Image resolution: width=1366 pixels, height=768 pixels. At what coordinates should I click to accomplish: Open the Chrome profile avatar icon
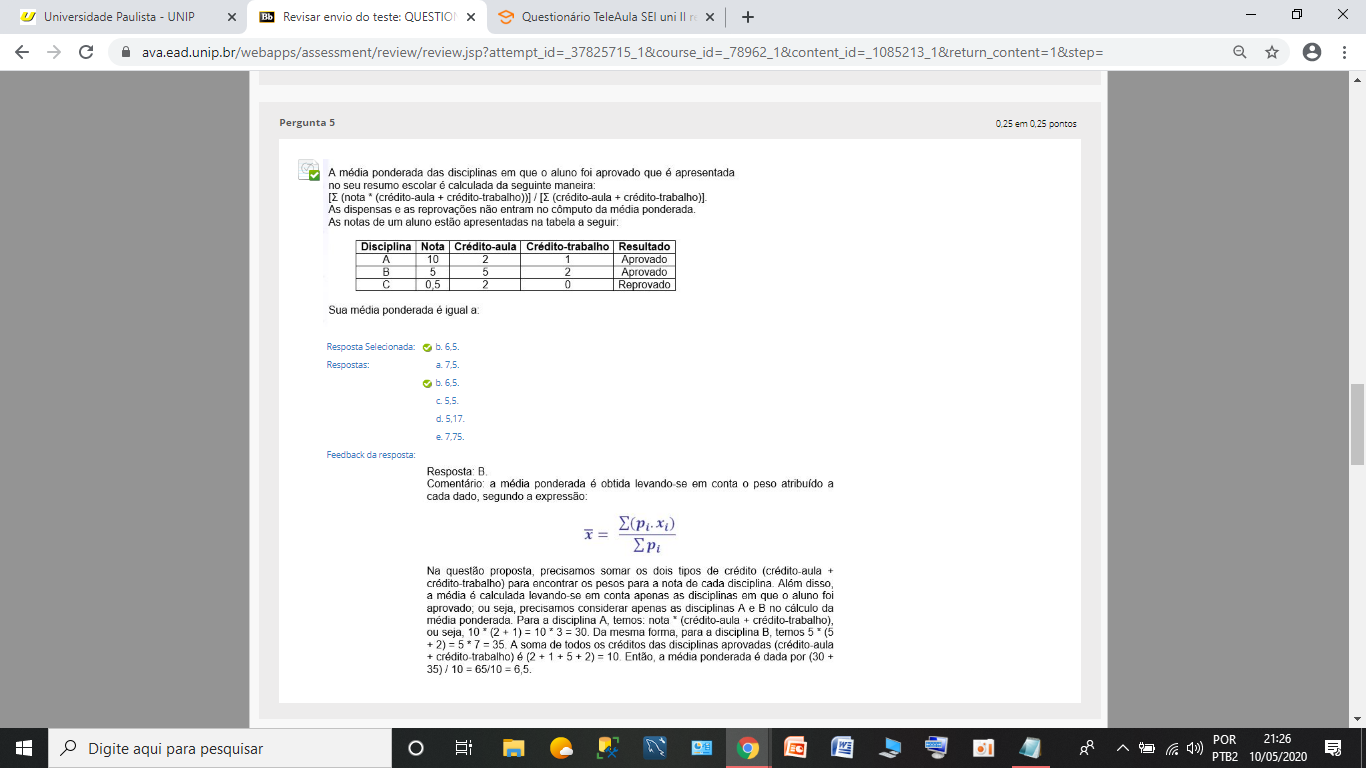(x=1312, y=52)
